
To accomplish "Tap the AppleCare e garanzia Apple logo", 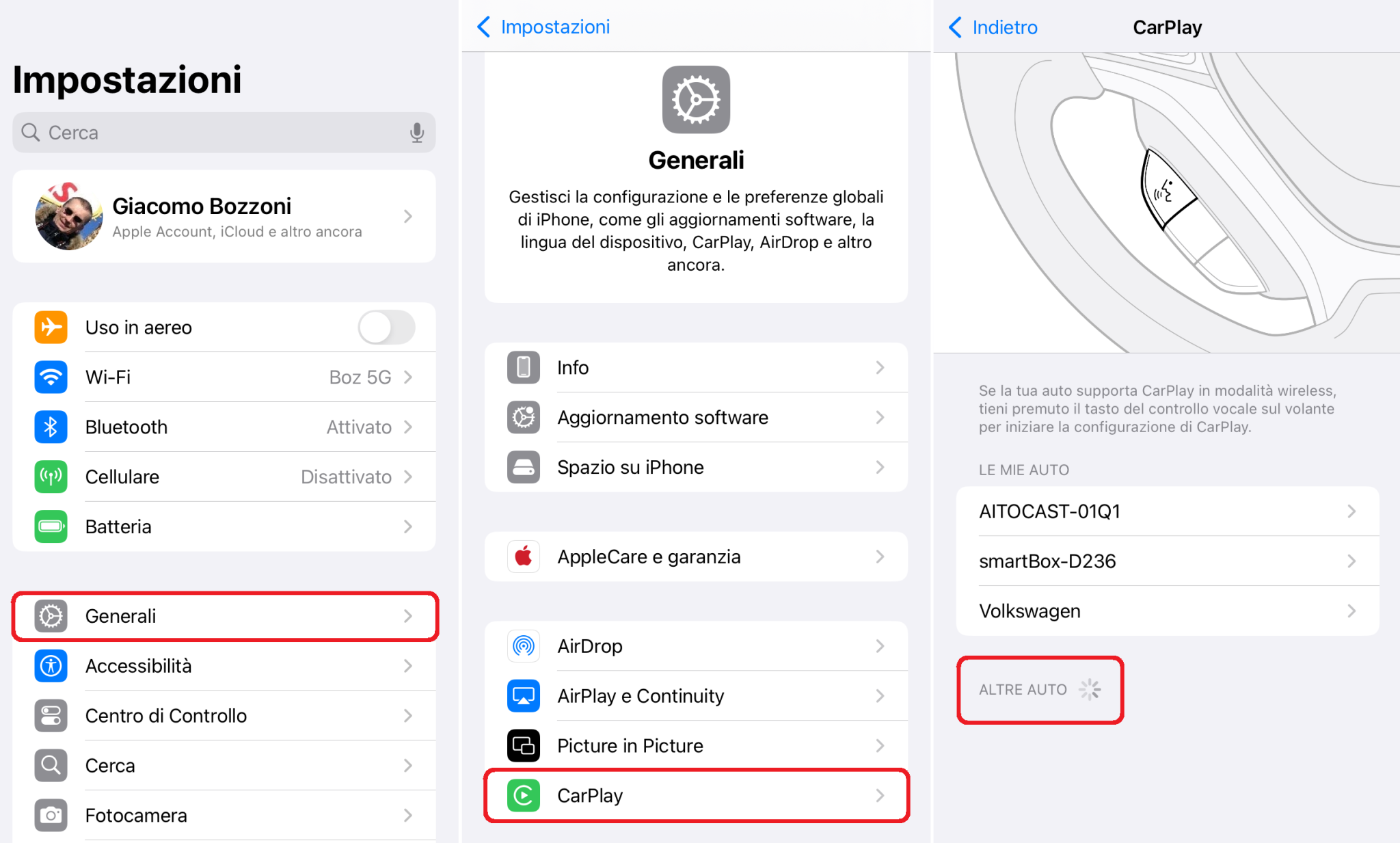I will 523,556.
